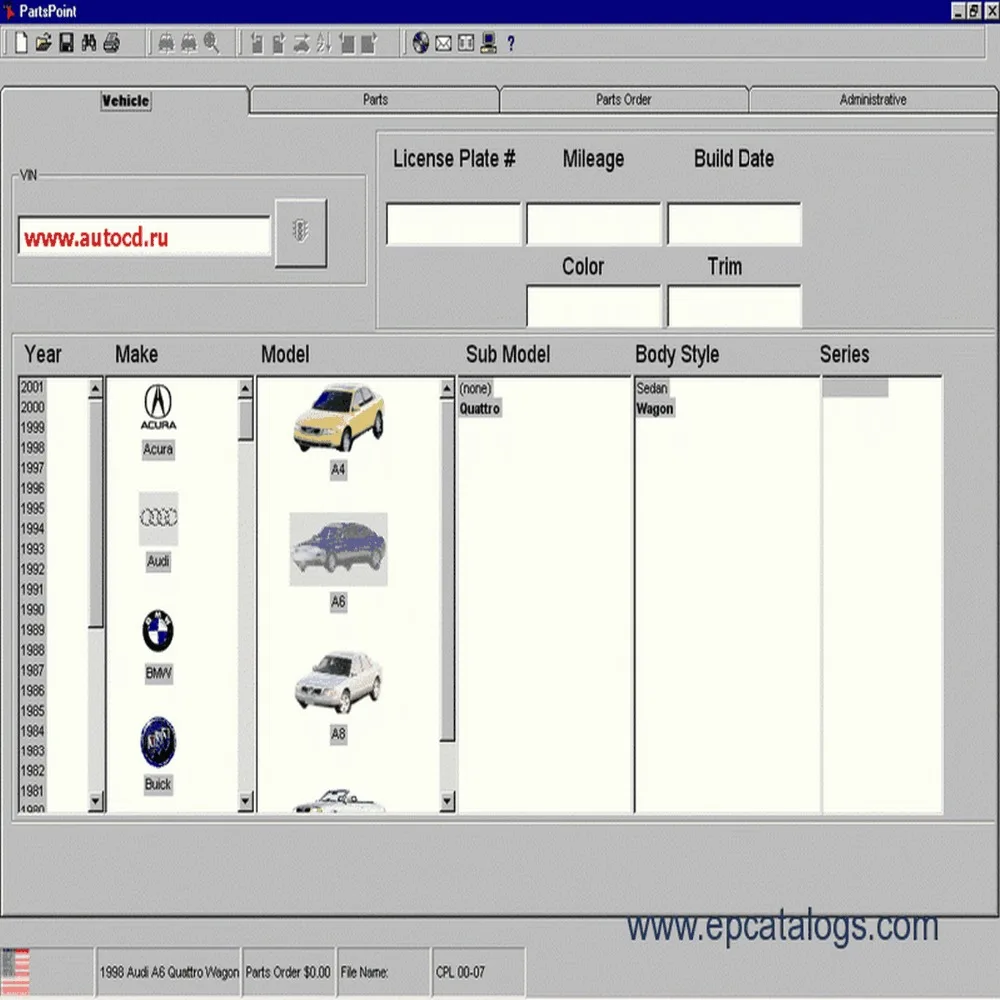Select the A8 model thumbnail
Viewport: 1000px width, 1000px height.
(x=339, y=682)
